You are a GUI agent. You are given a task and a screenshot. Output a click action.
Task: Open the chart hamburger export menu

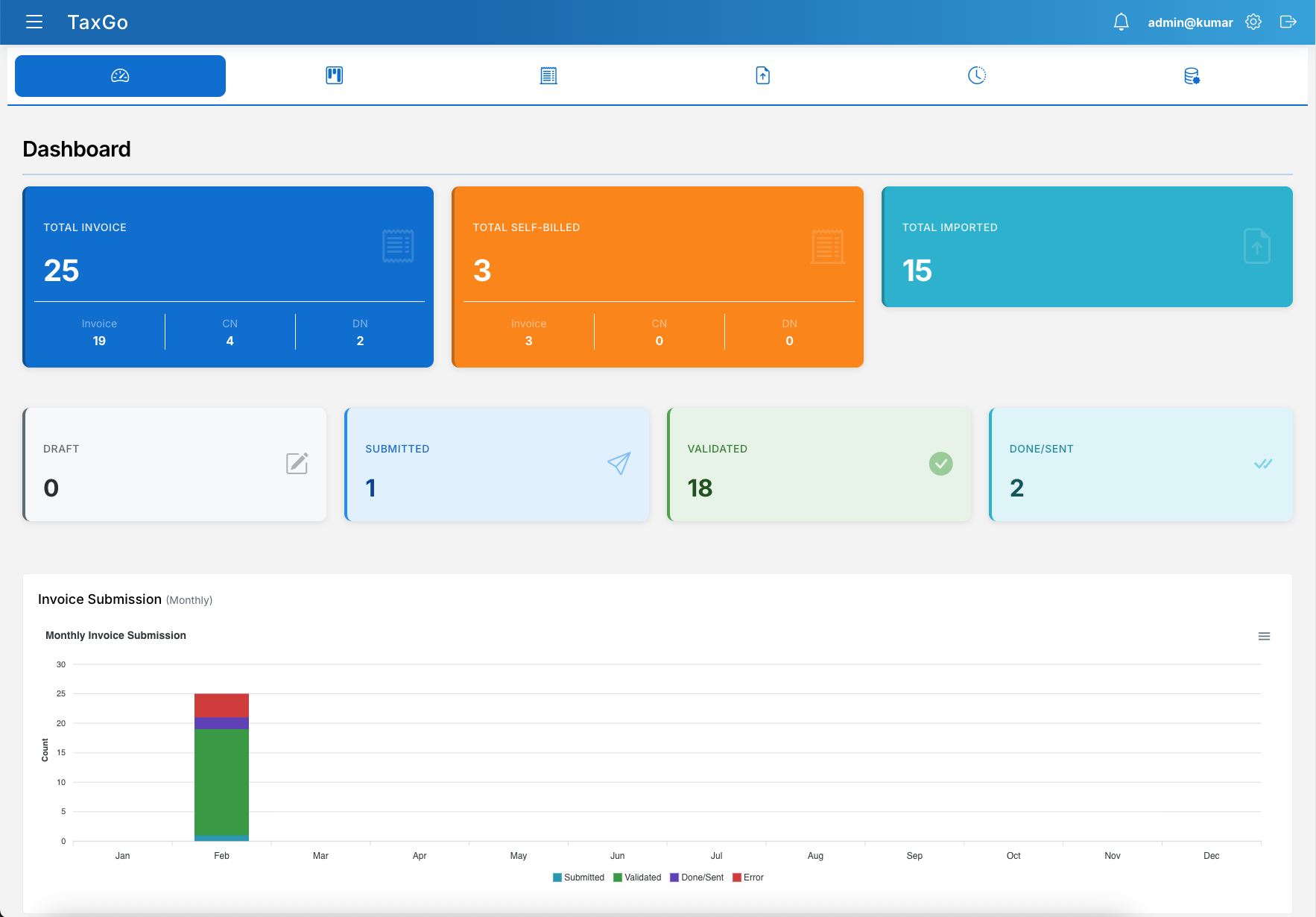(1265, 636)
